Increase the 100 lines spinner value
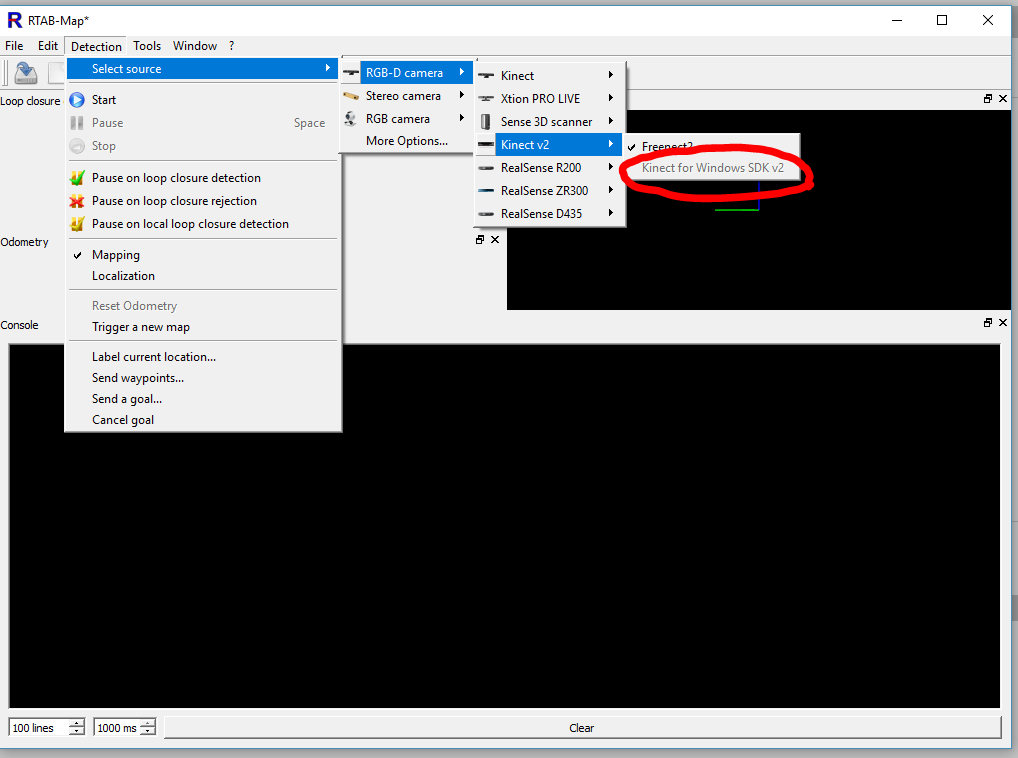The image size is (1018, 758). pos(77,724)
